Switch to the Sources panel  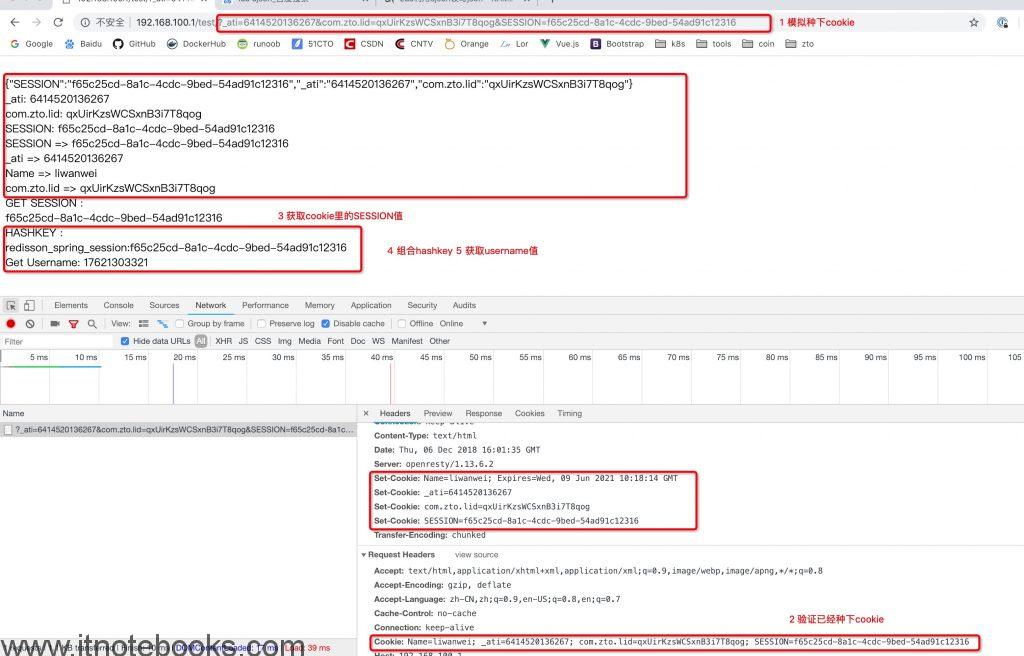click(164, 305)
